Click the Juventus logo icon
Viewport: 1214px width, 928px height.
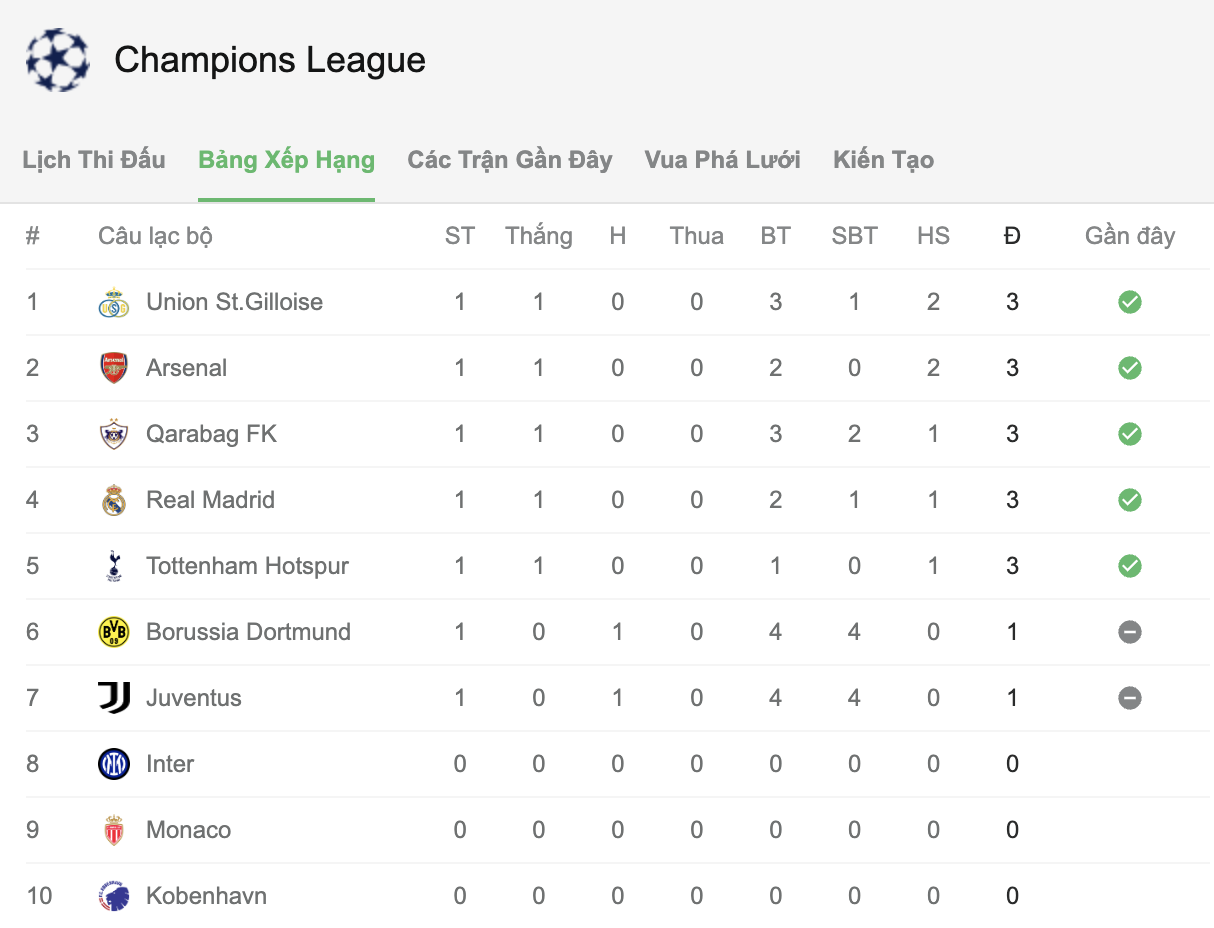tap(114, 698)
